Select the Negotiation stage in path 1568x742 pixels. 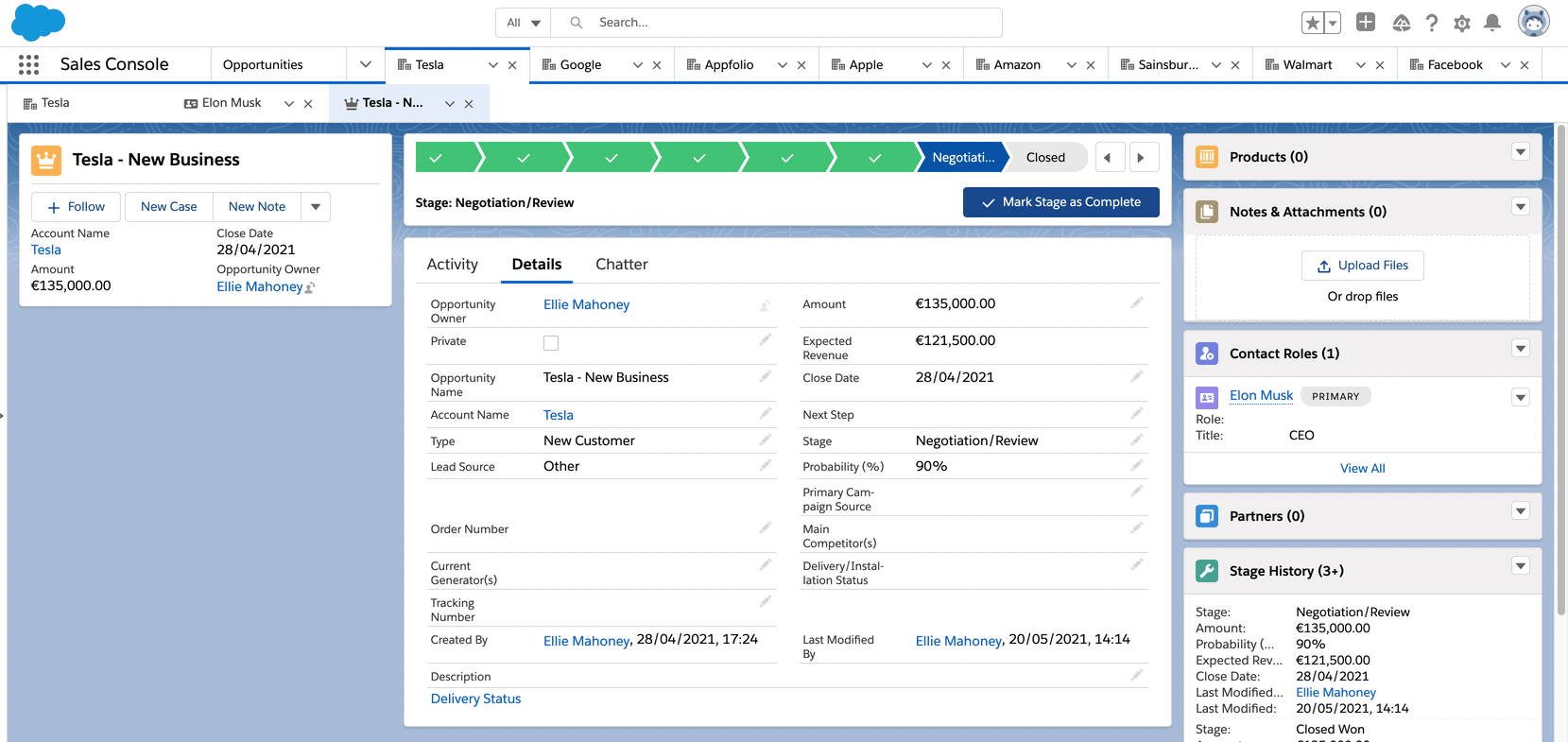pos(963,158)
